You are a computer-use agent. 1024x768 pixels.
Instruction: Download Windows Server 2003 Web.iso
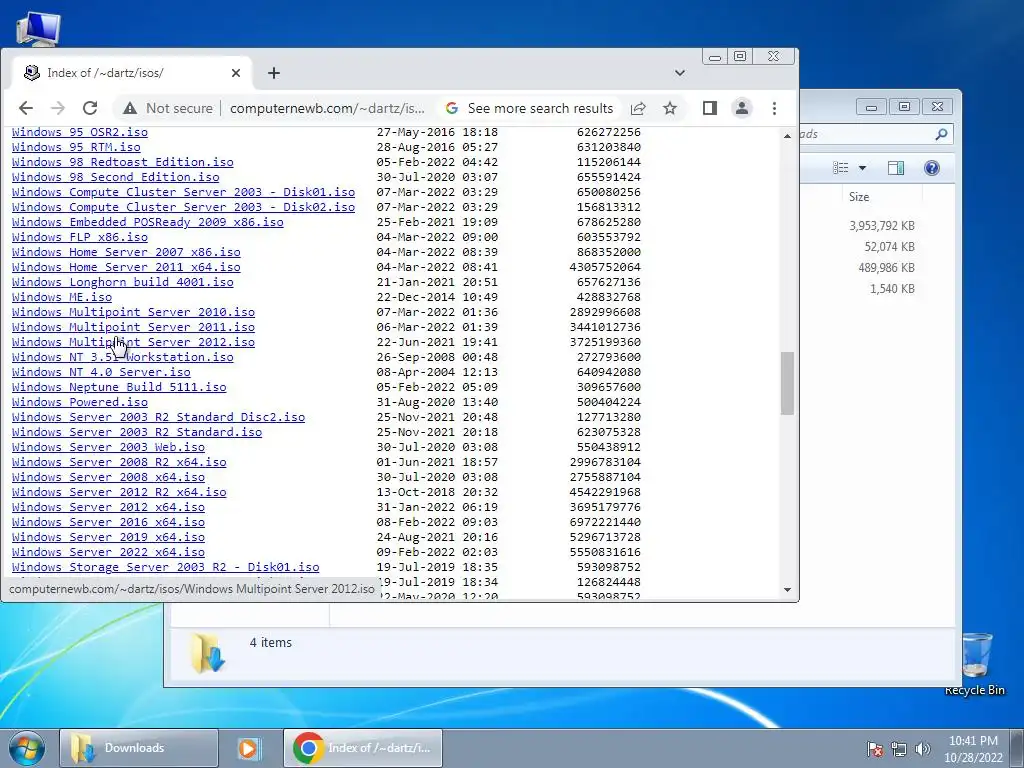(108, 447)
